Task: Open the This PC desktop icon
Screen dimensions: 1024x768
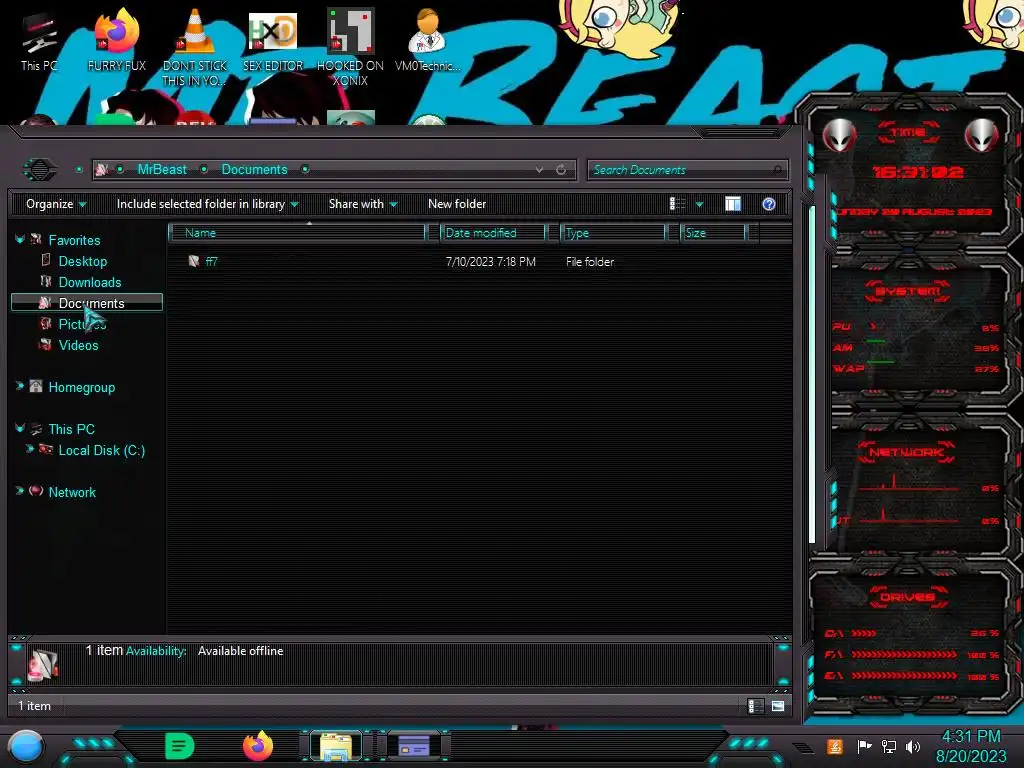Action: [39, 40]
